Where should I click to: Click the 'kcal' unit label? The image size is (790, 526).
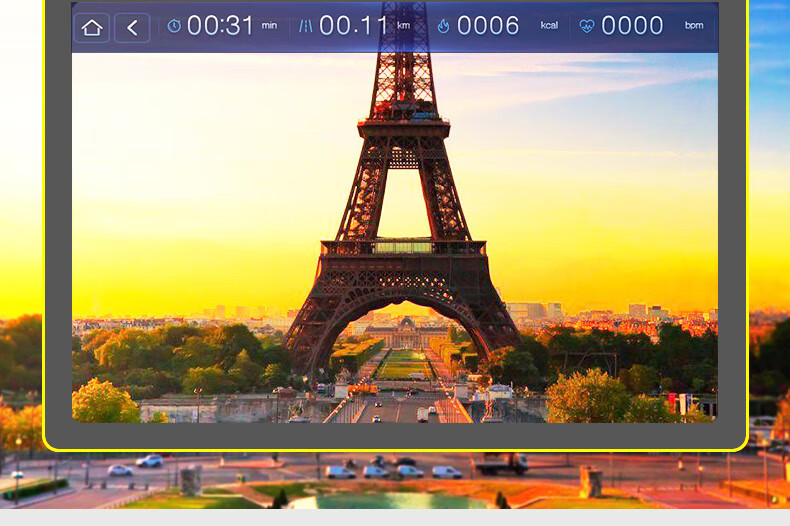[x=549, y=26]
